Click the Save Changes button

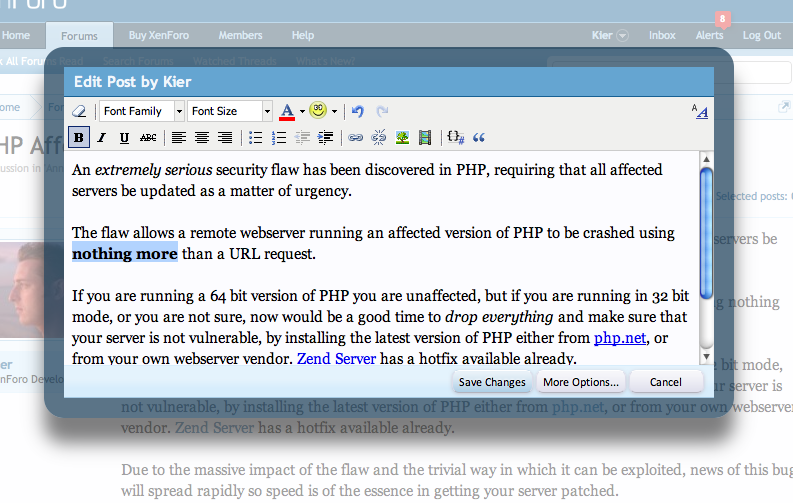click(x=492, y=382)
